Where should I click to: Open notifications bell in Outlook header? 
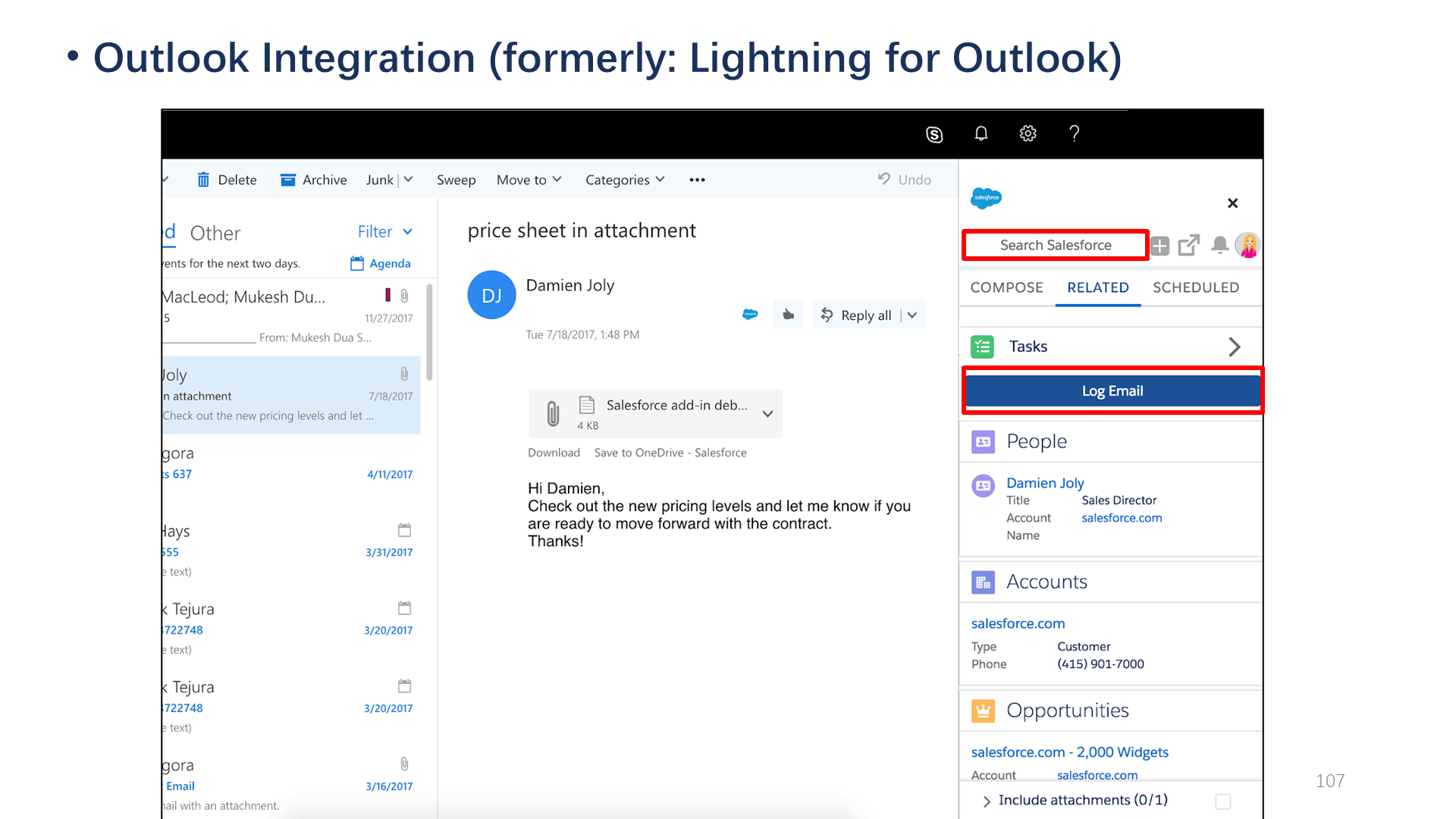coord(981,134)
